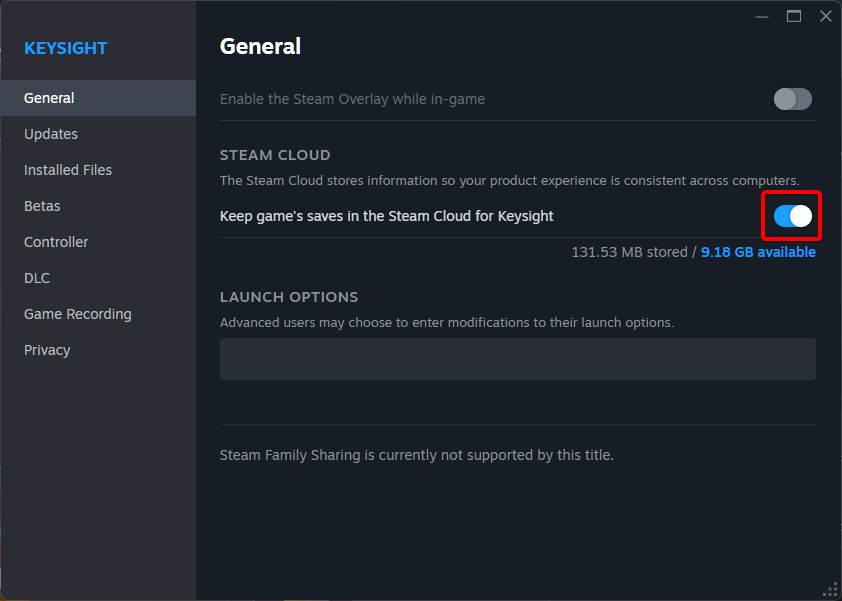Viewport: 842px width, 601px height.
Task: Click the Enable Steam Overlay label
Action: [x=352, y=99]
